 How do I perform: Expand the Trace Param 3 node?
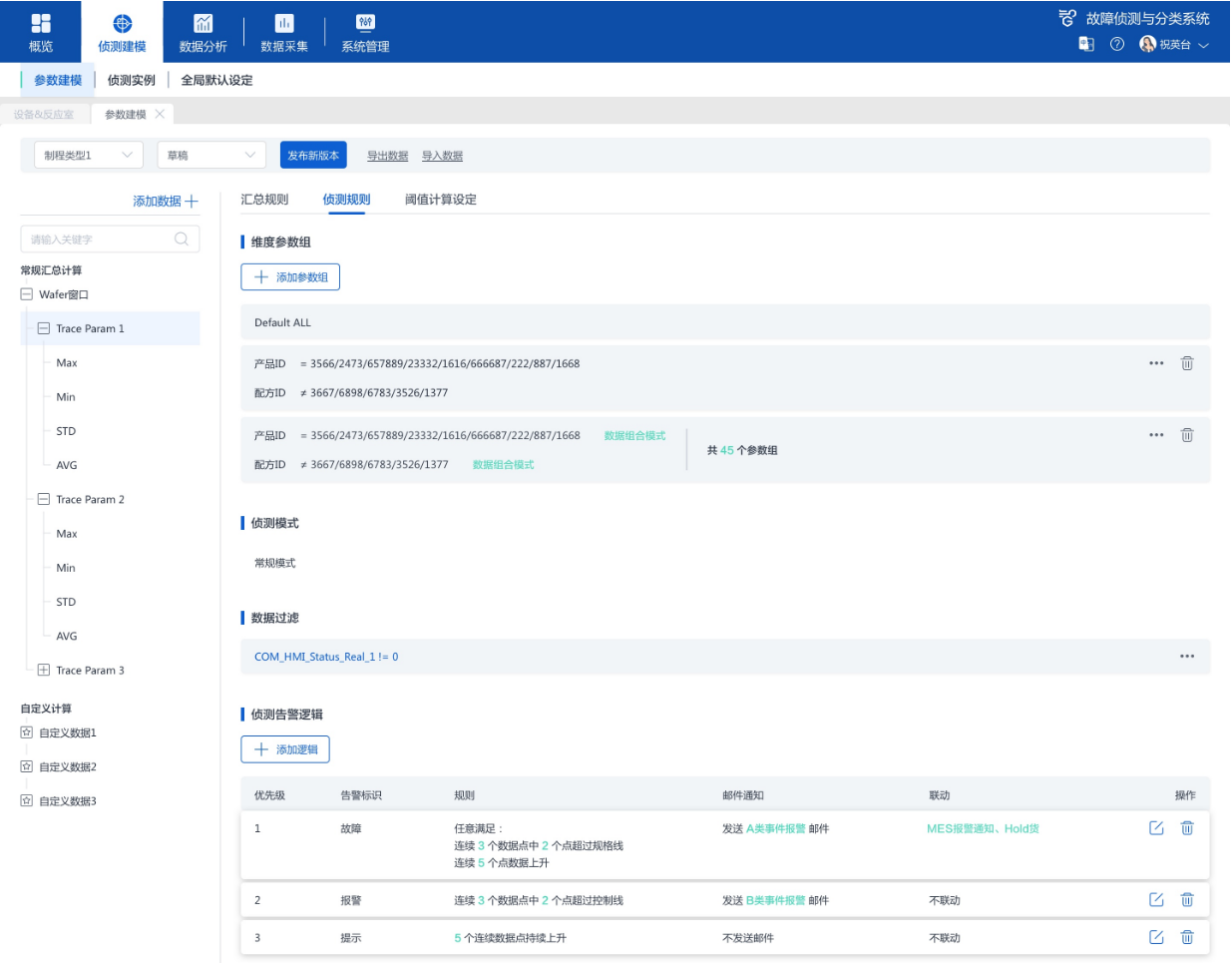[44, 671]
